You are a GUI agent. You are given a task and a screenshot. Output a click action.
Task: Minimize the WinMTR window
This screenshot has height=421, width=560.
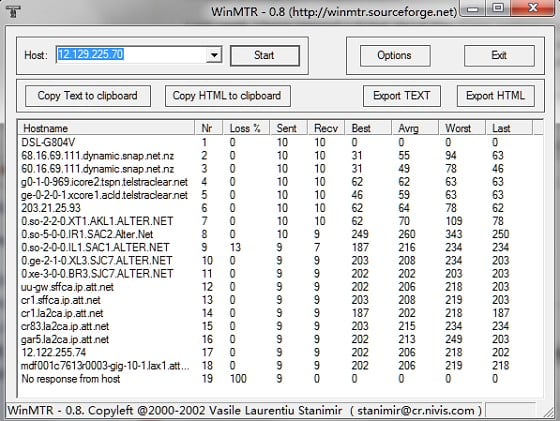(x=473, y=9)
